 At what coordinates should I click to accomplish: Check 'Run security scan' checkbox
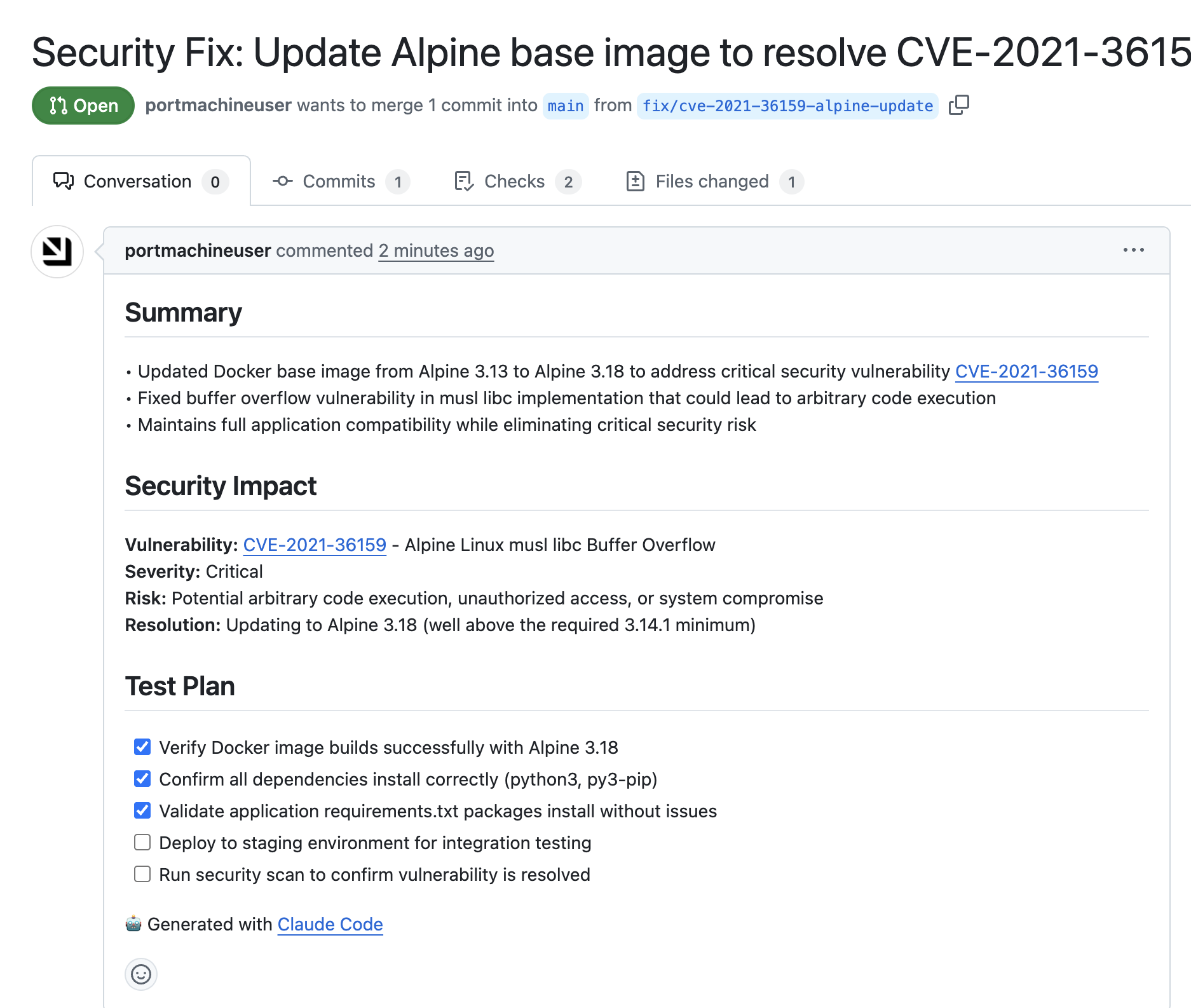[x=142, y=874]
